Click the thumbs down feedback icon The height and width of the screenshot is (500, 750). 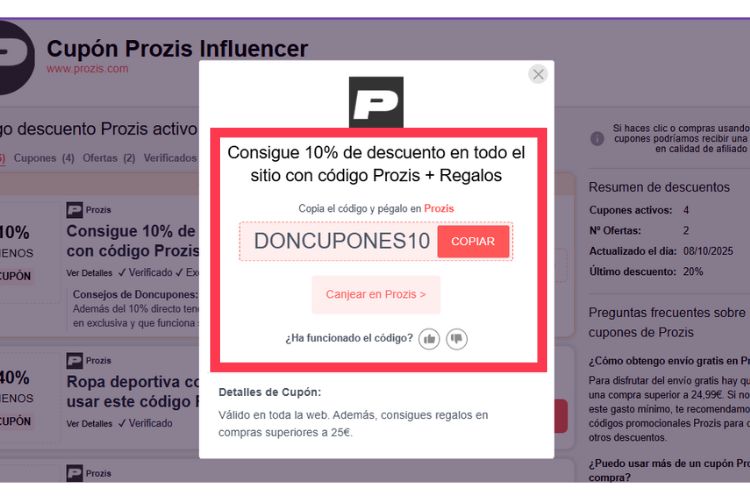coord(457,339)
